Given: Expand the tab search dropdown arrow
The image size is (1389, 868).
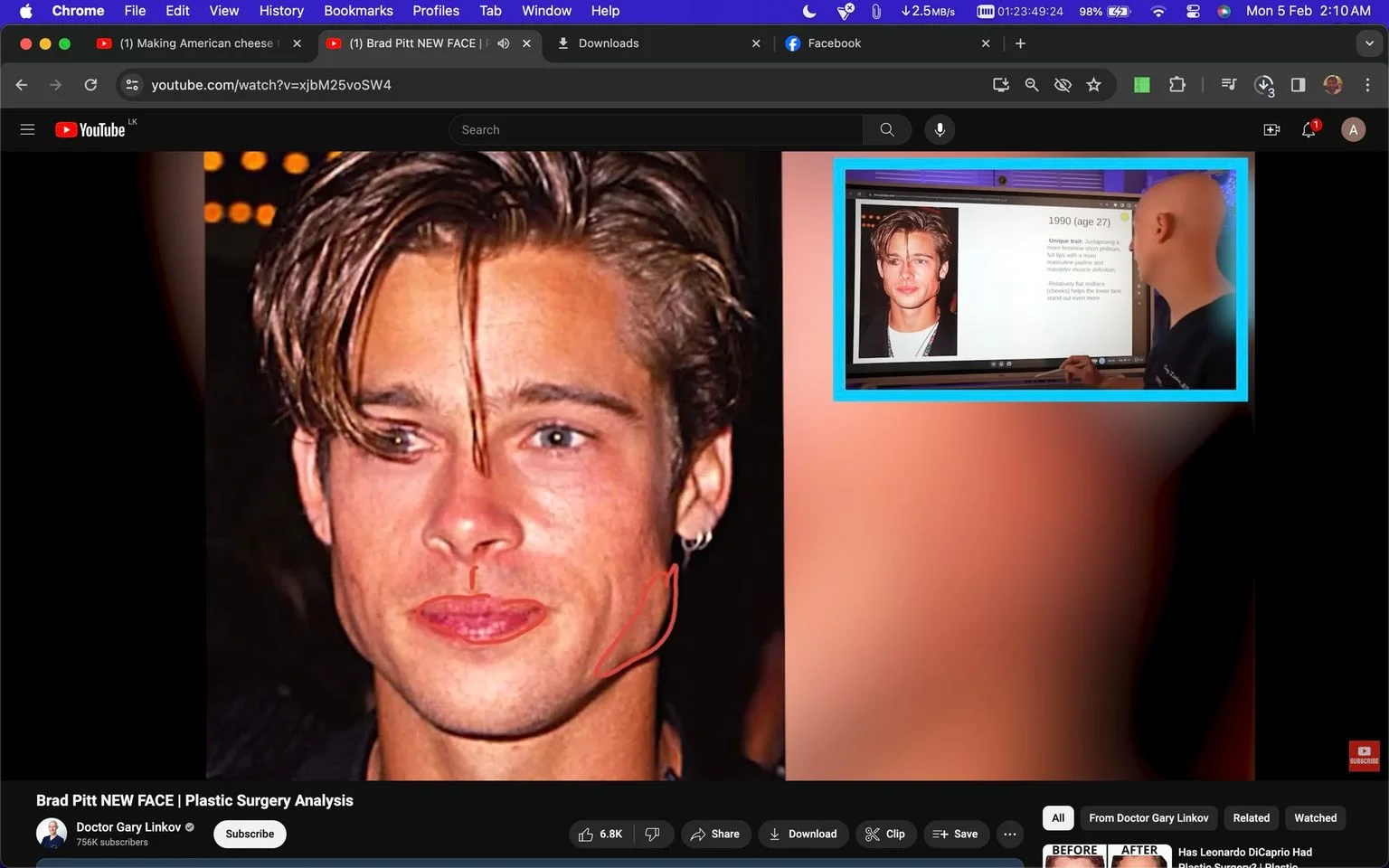Looking at the screenshot, I should [x=1369, y=43].
